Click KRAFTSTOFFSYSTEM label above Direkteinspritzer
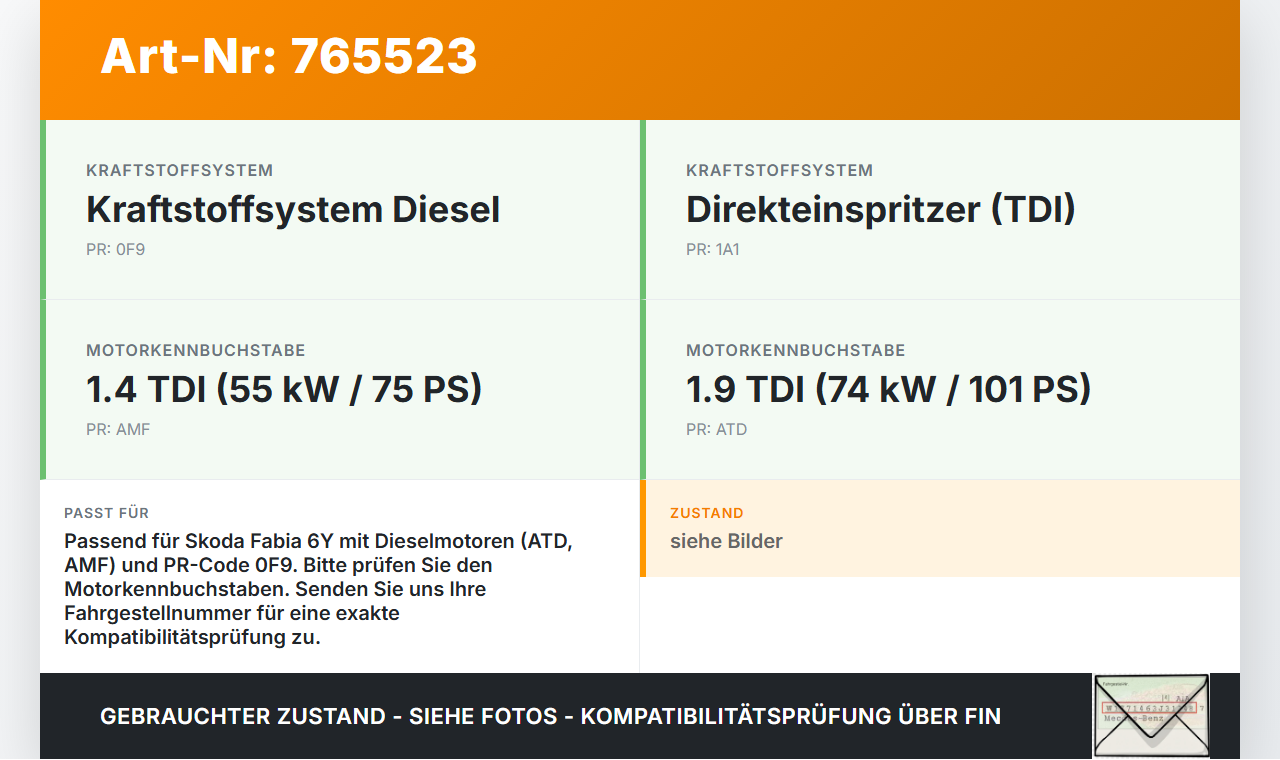1280x760 pixels. (780, 170)
